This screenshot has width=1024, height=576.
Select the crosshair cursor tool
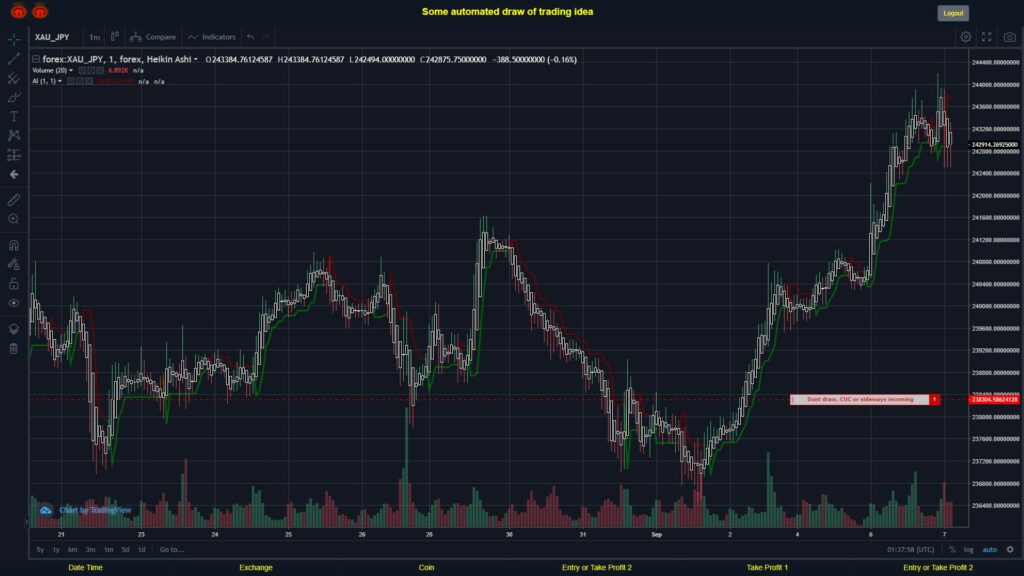14,39
